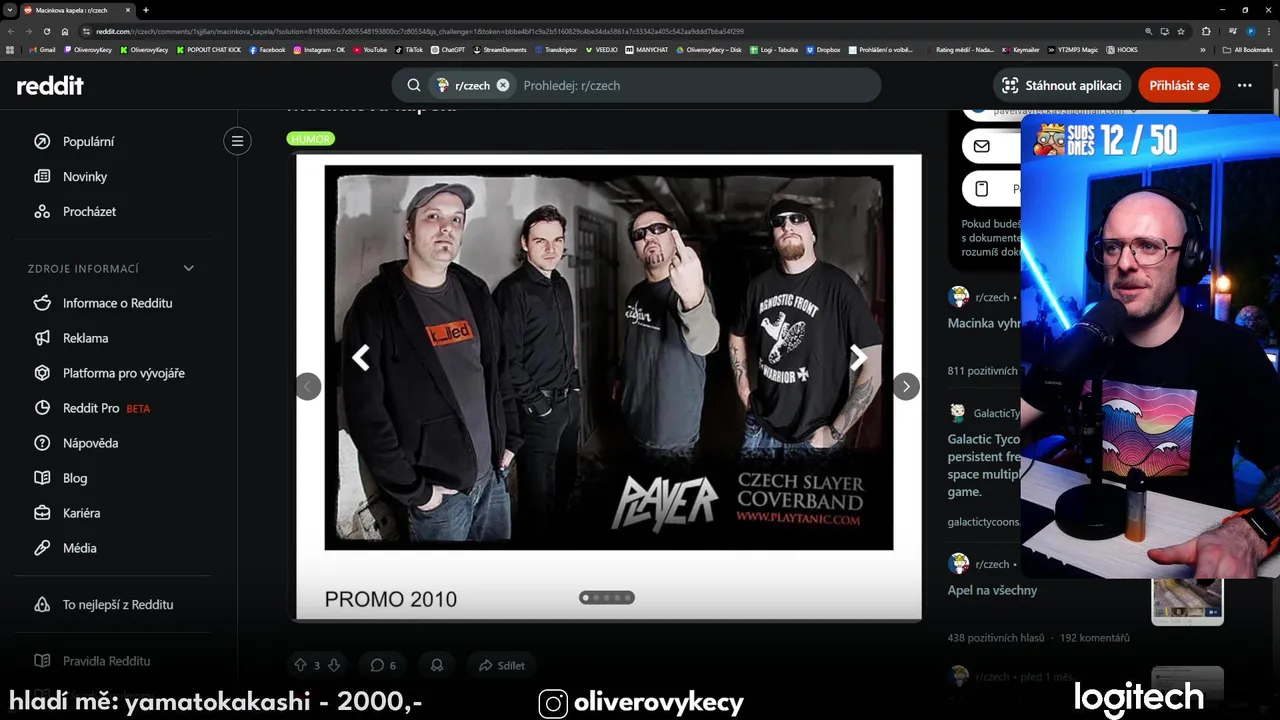Open the Gmail bookmark
Image resolution: width=1280 pixels, height=720 pixels.
pos(42,49)
